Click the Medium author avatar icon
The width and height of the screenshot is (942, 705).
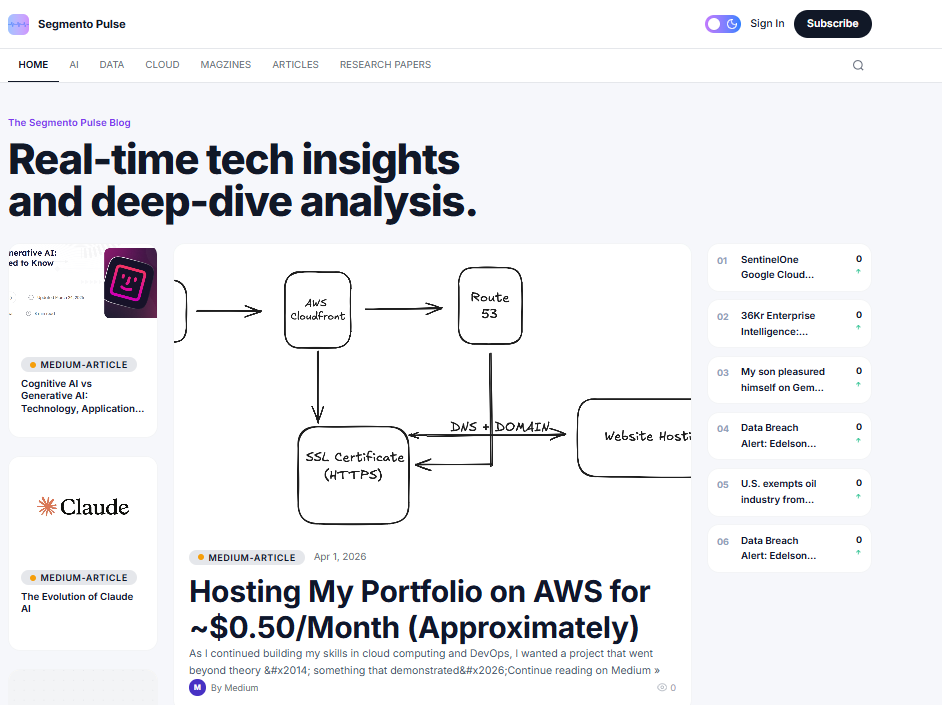197,687
